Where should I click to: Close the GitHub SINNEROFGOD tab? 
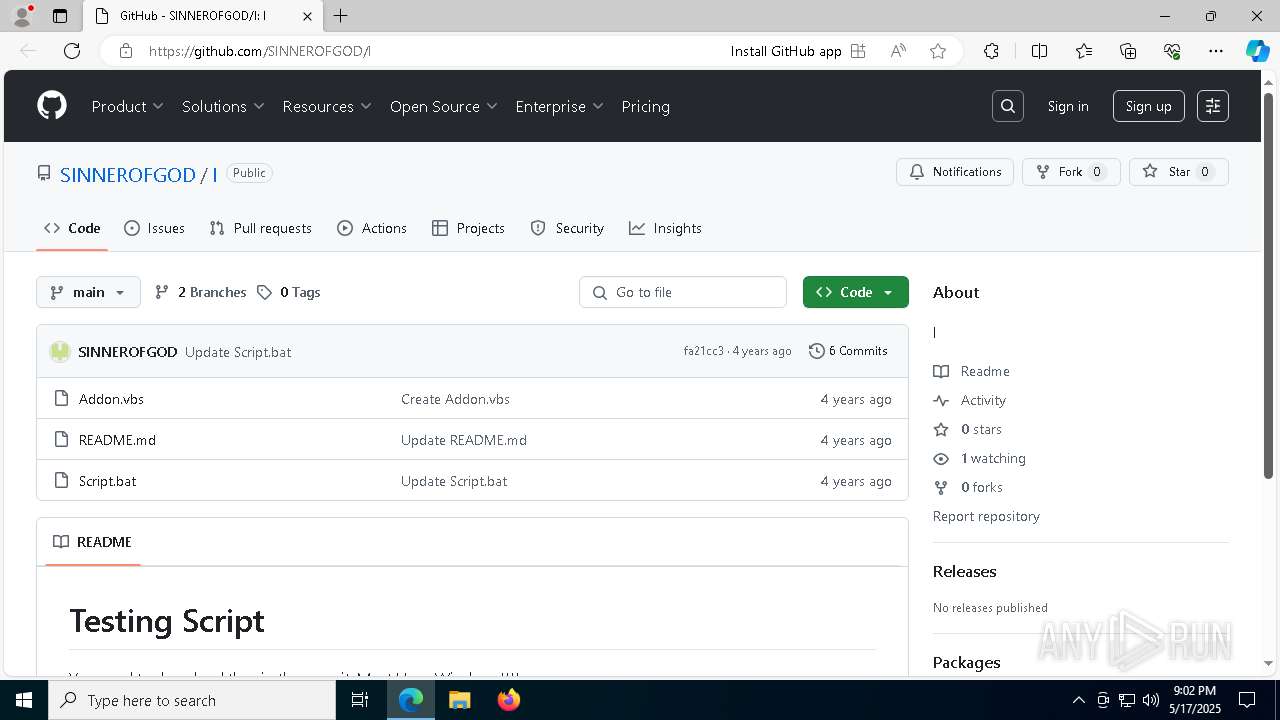308,16
